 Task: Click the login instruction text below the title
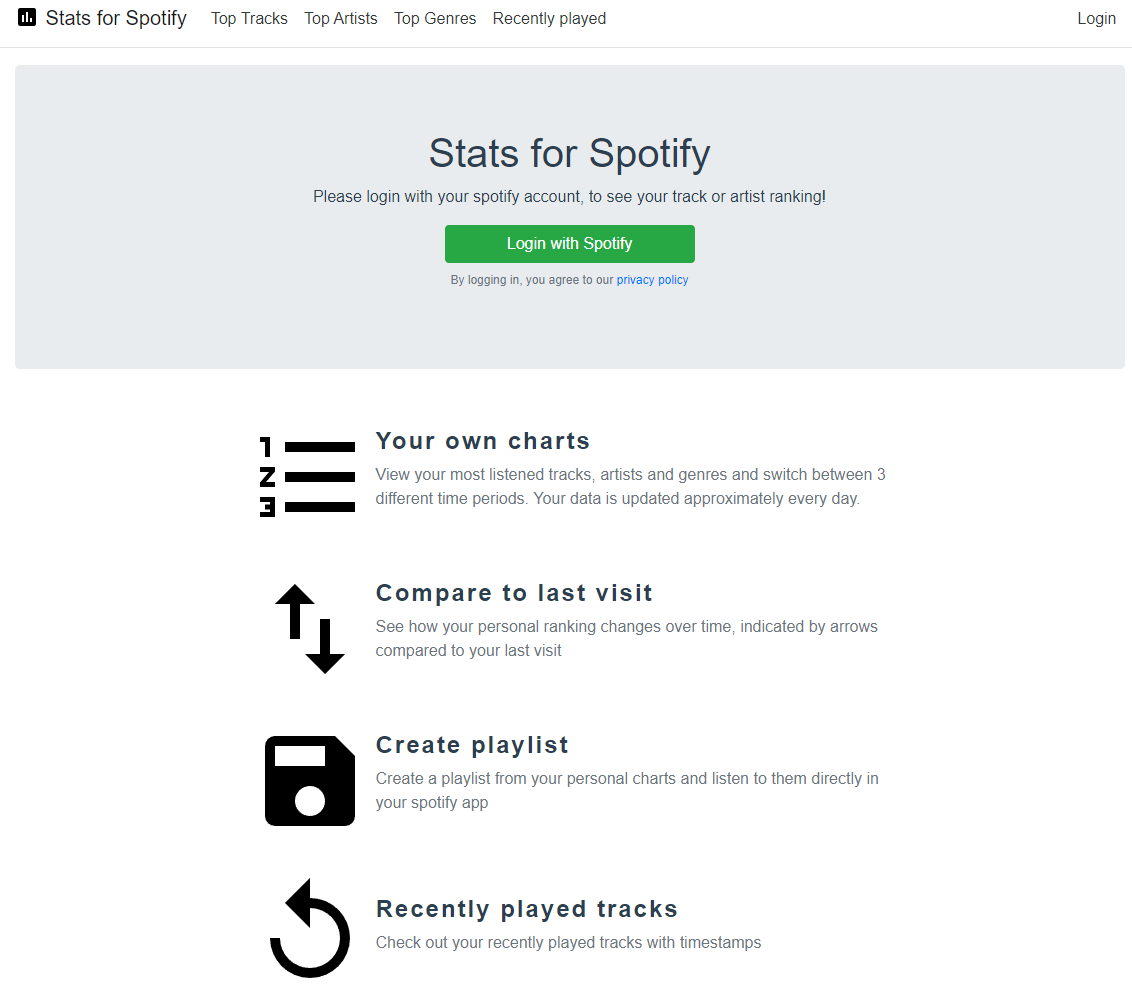(x=568, y=196)
